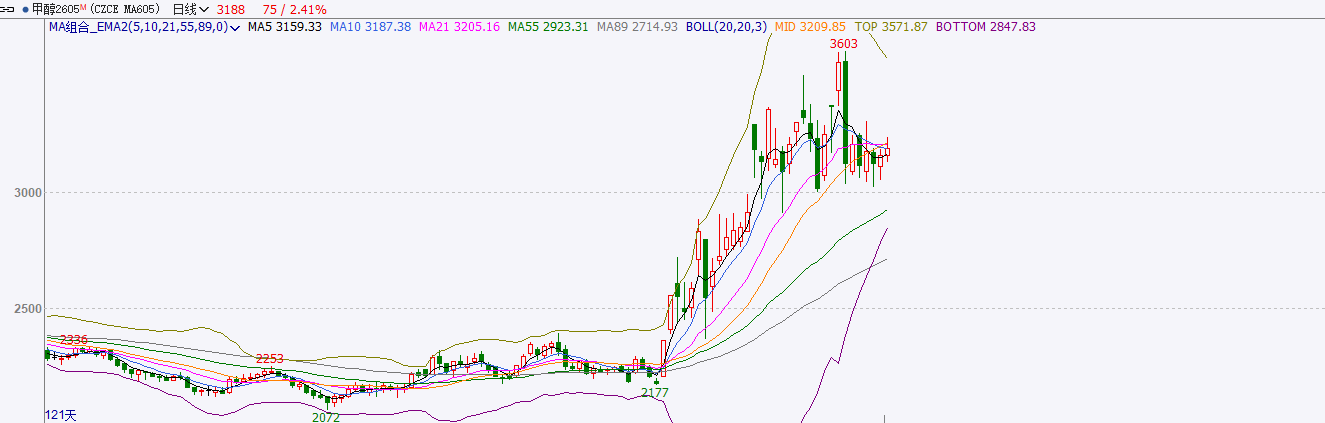Image resolution: width=1325 pixels, height=423 pixels.
Task: Select the MA5 3159.33 legend label
Action: [x=284, y=27]
